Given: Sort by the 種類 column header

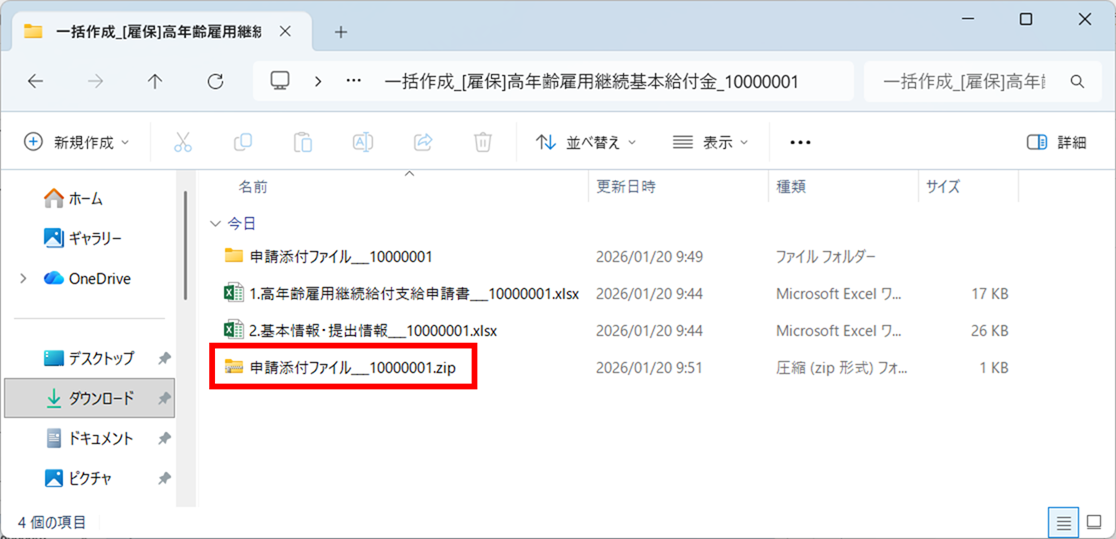Looking at the screenshot, I should click(791, 187).
